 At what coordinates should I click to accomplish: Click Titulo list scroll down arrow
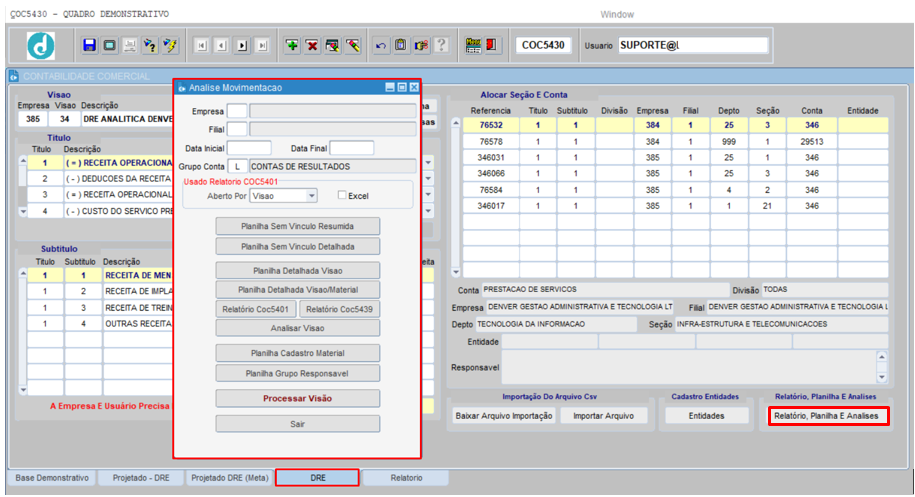[23, 212]
